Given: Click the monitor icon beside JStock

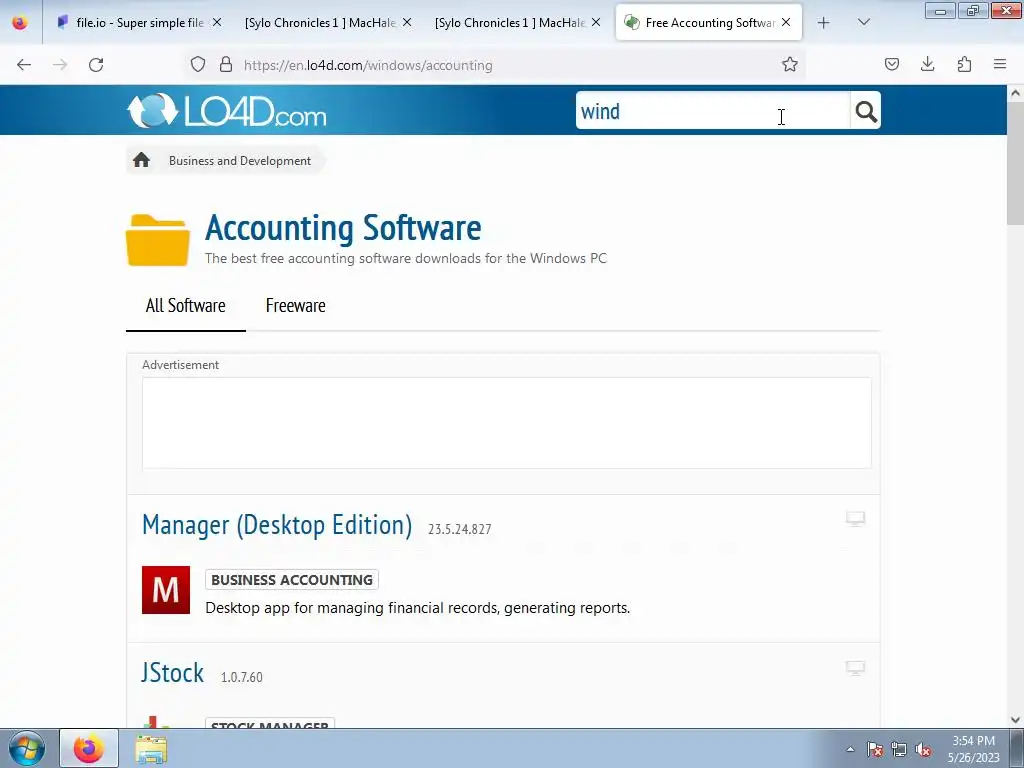Looking at the screenshot, I should click(855, 667).
